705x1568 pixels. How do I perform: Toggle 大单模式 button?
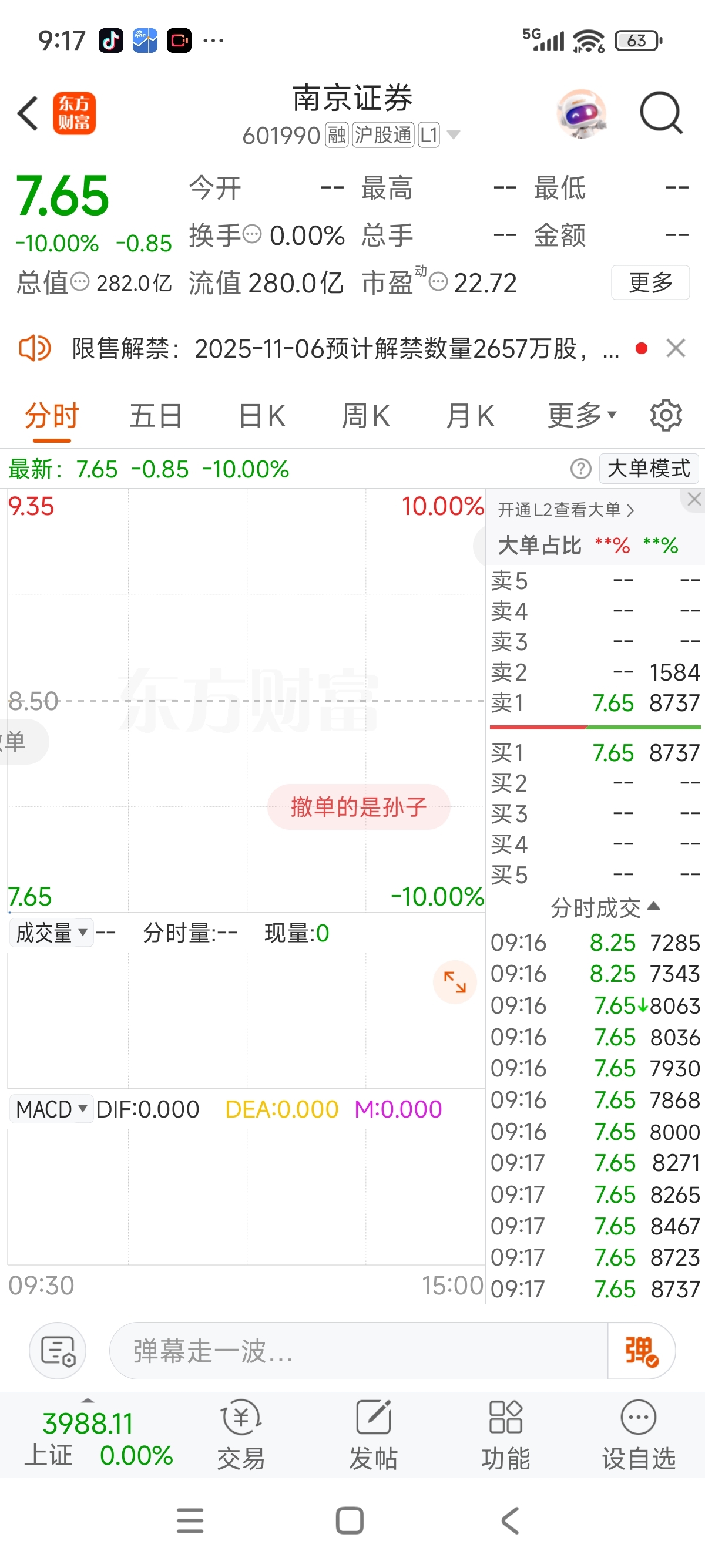649,469
